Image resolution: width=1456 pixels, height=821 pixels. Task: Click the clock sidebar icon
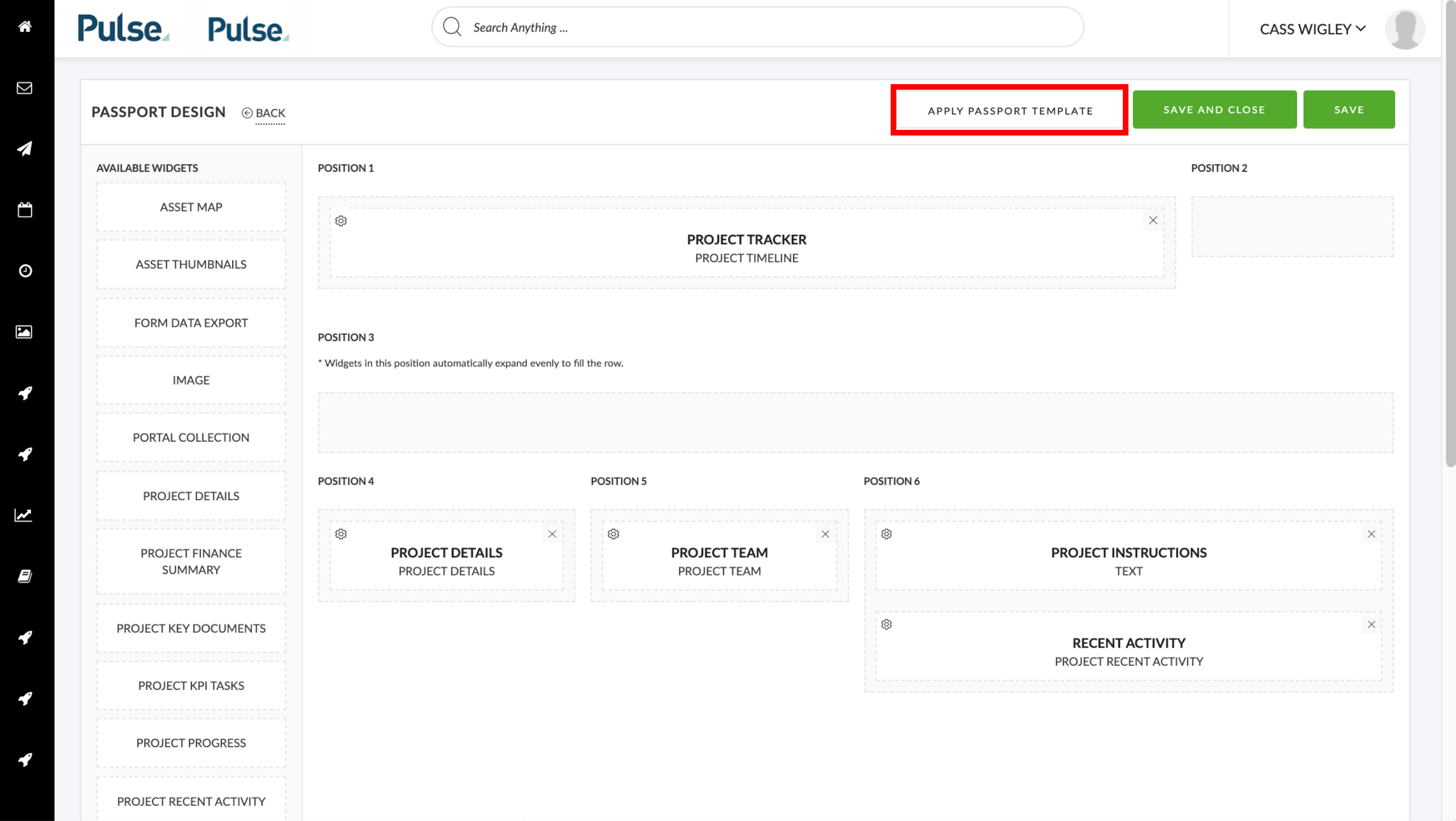[25, 270]
